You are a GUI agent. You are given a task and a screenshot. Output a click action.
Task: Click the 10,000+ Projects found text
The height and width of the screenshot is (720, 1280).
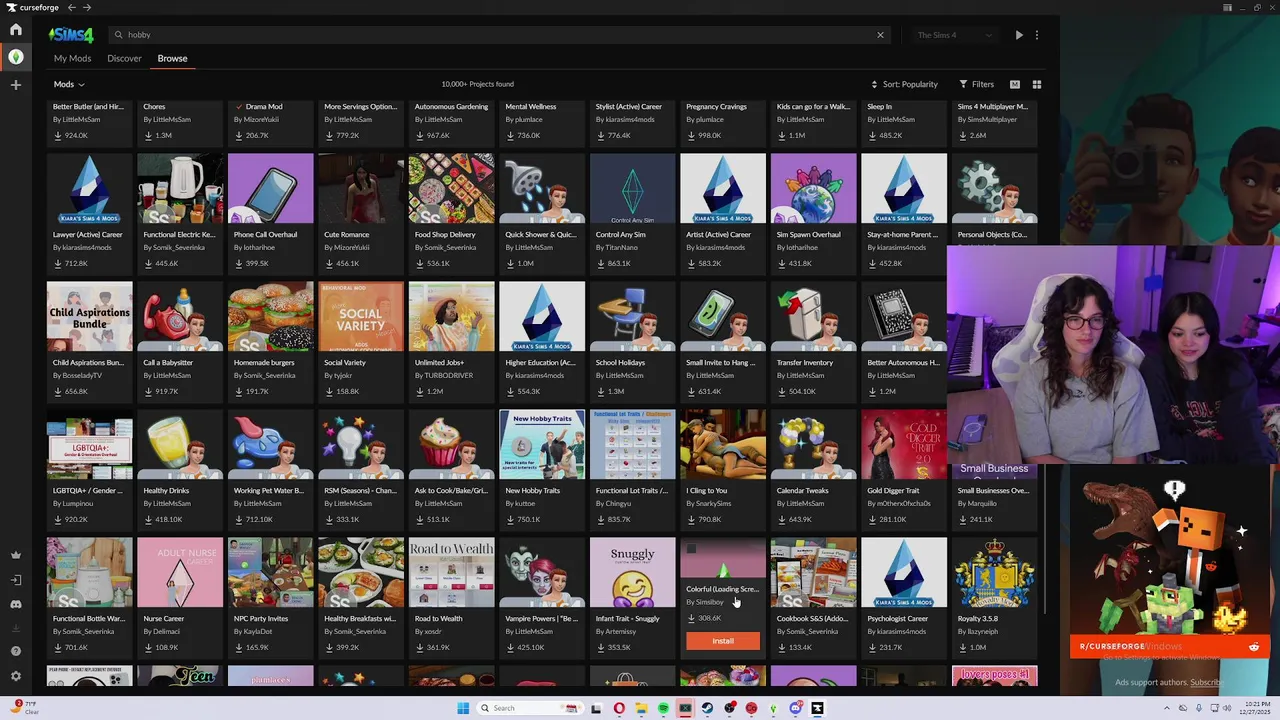[x=478, y=85]
